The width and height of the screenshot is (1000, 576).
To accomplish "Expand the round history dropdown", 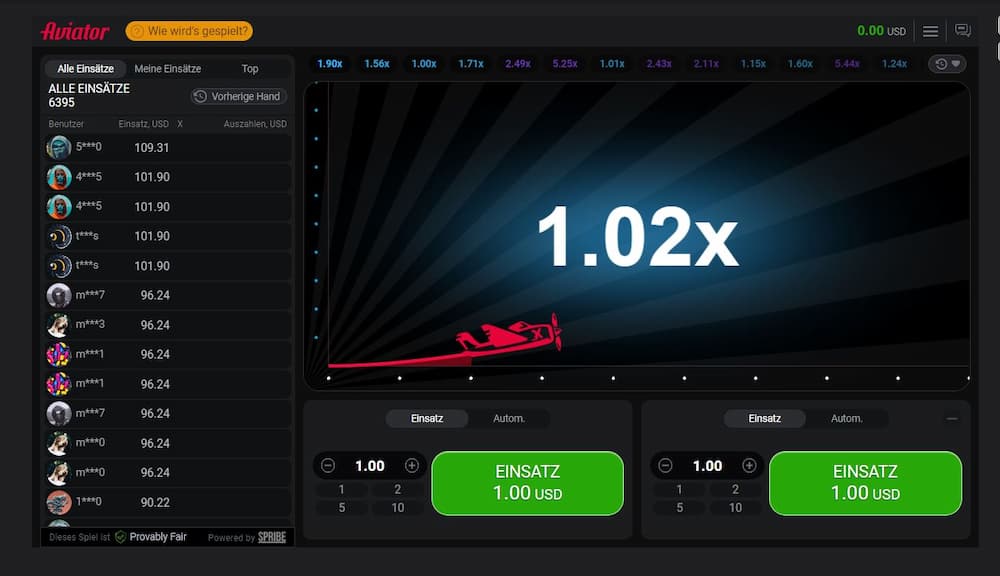I will pyautogui.click(x=947, y=64).
